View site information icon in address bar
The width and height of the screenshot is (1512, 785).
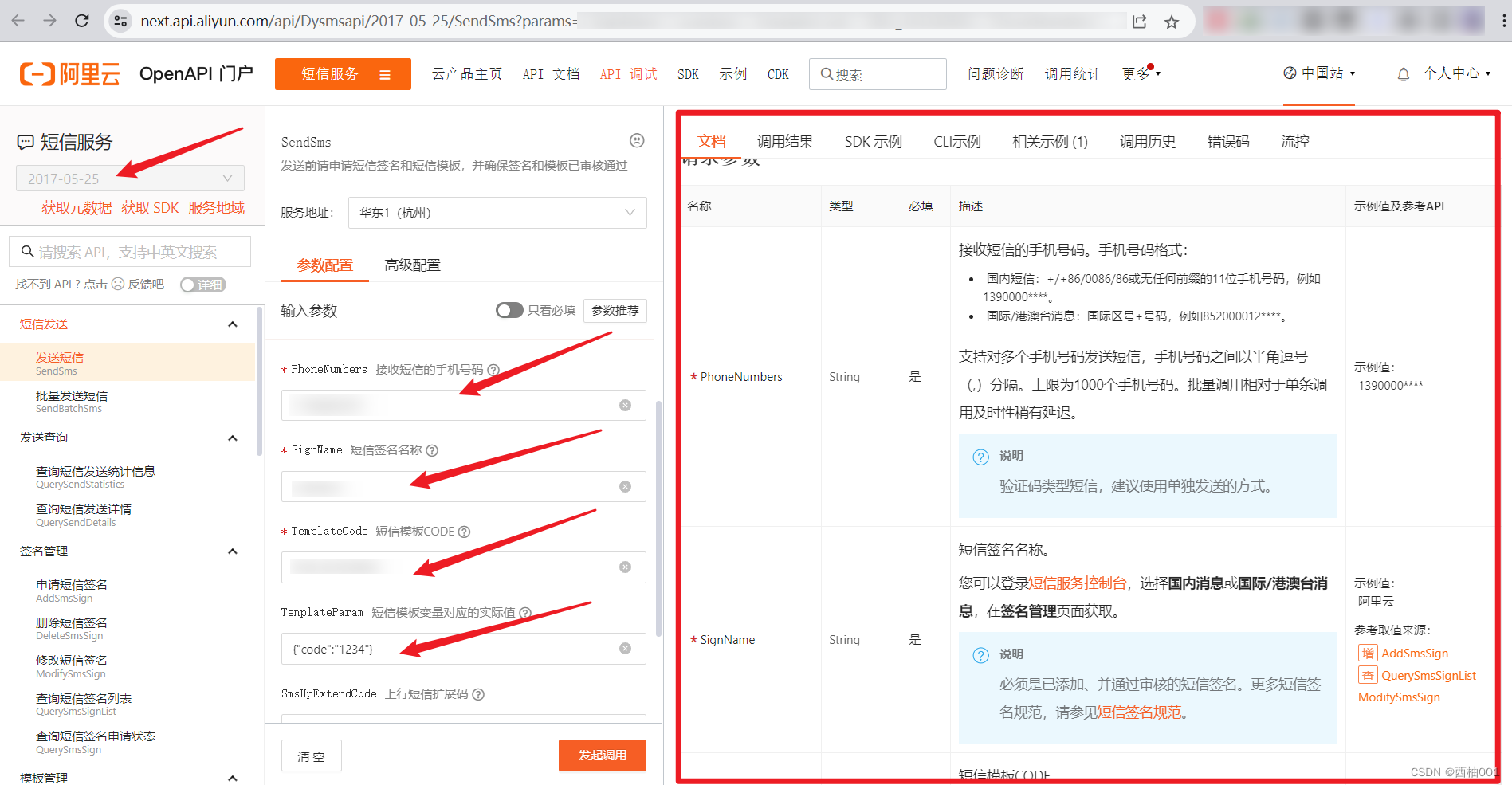[120, 21]
